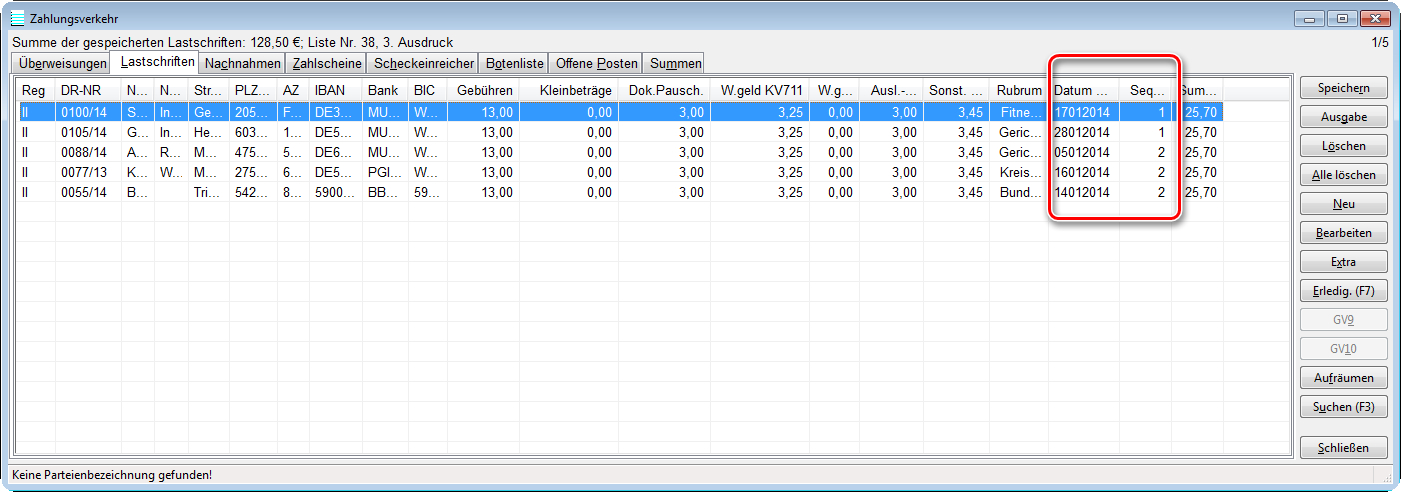Sort by the Gebühren column header

(483, 90)
